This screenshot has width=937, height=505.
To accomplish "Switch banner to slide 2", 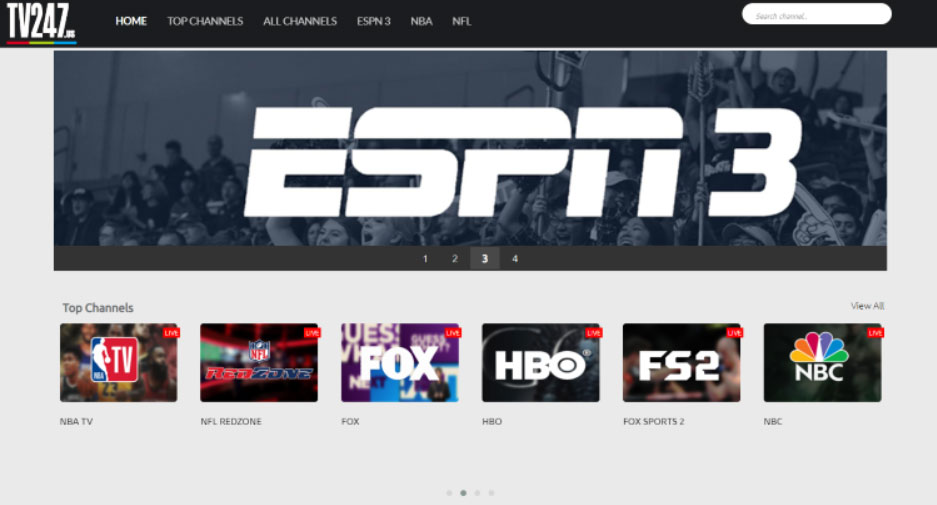I will pos(455,259).
